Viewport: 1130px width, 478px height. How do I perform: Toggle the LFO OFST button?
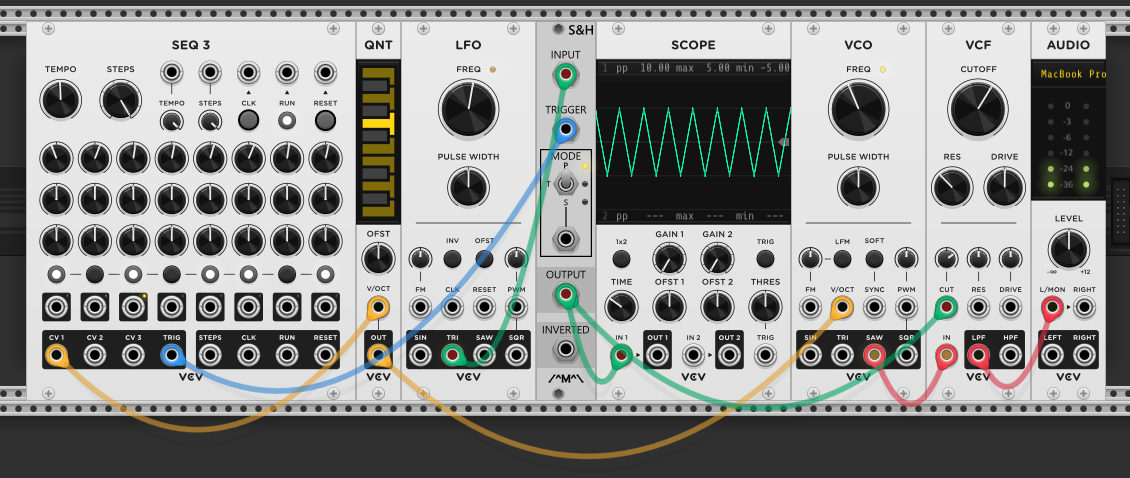pyautogui.click(x=484, y=259)
